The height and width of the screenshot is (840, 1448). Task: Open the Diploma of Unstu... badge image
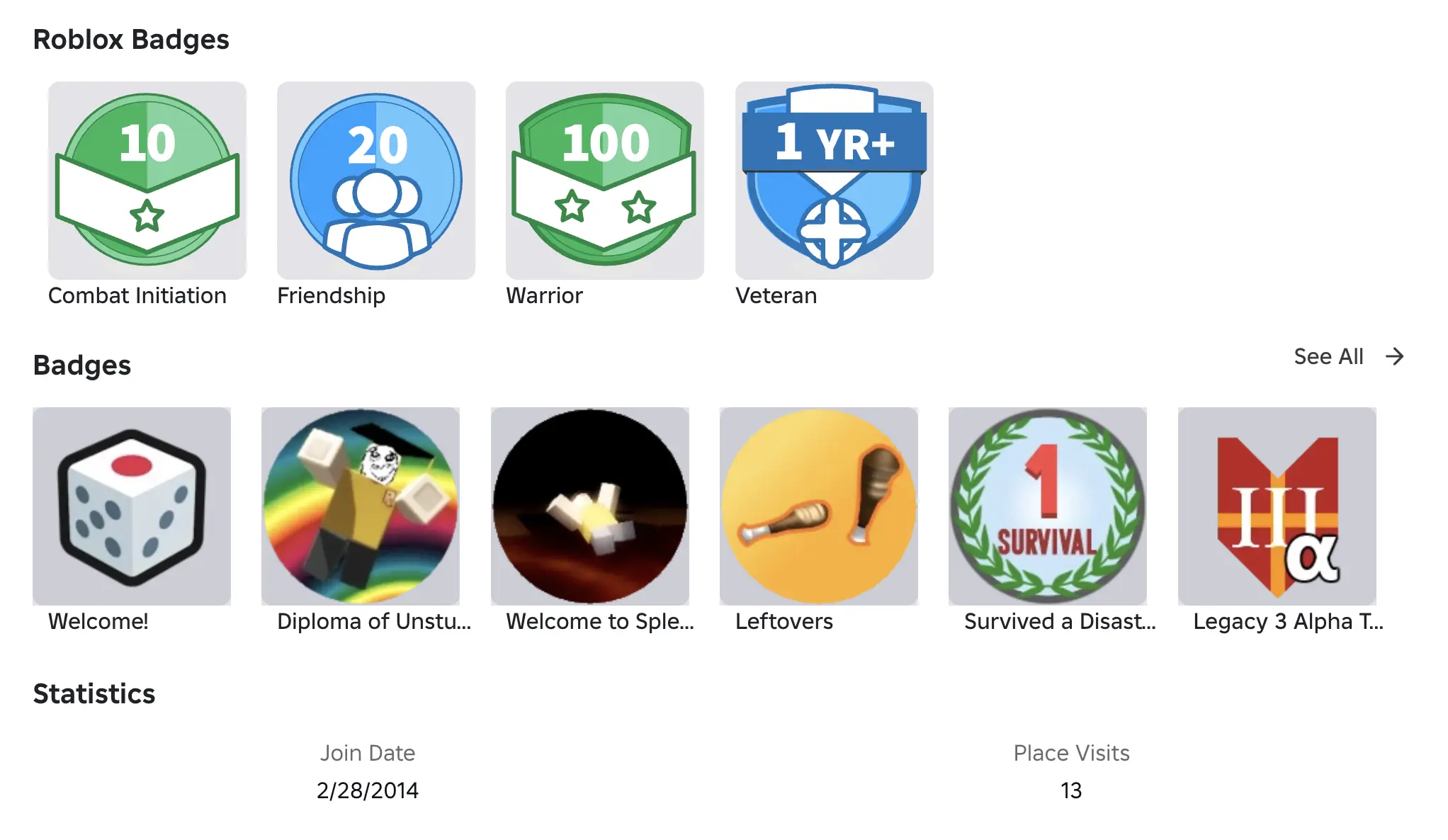click(361, 506)
